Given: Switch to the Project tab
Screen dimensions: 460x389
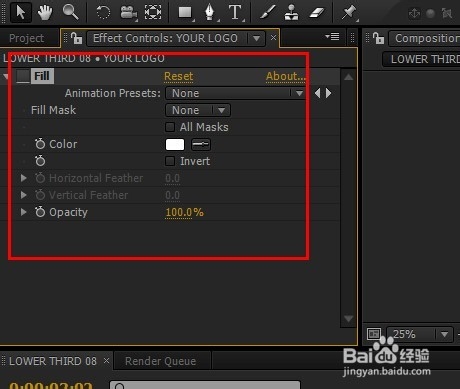Looking at the screenshot, I should (x=27, y=38).
